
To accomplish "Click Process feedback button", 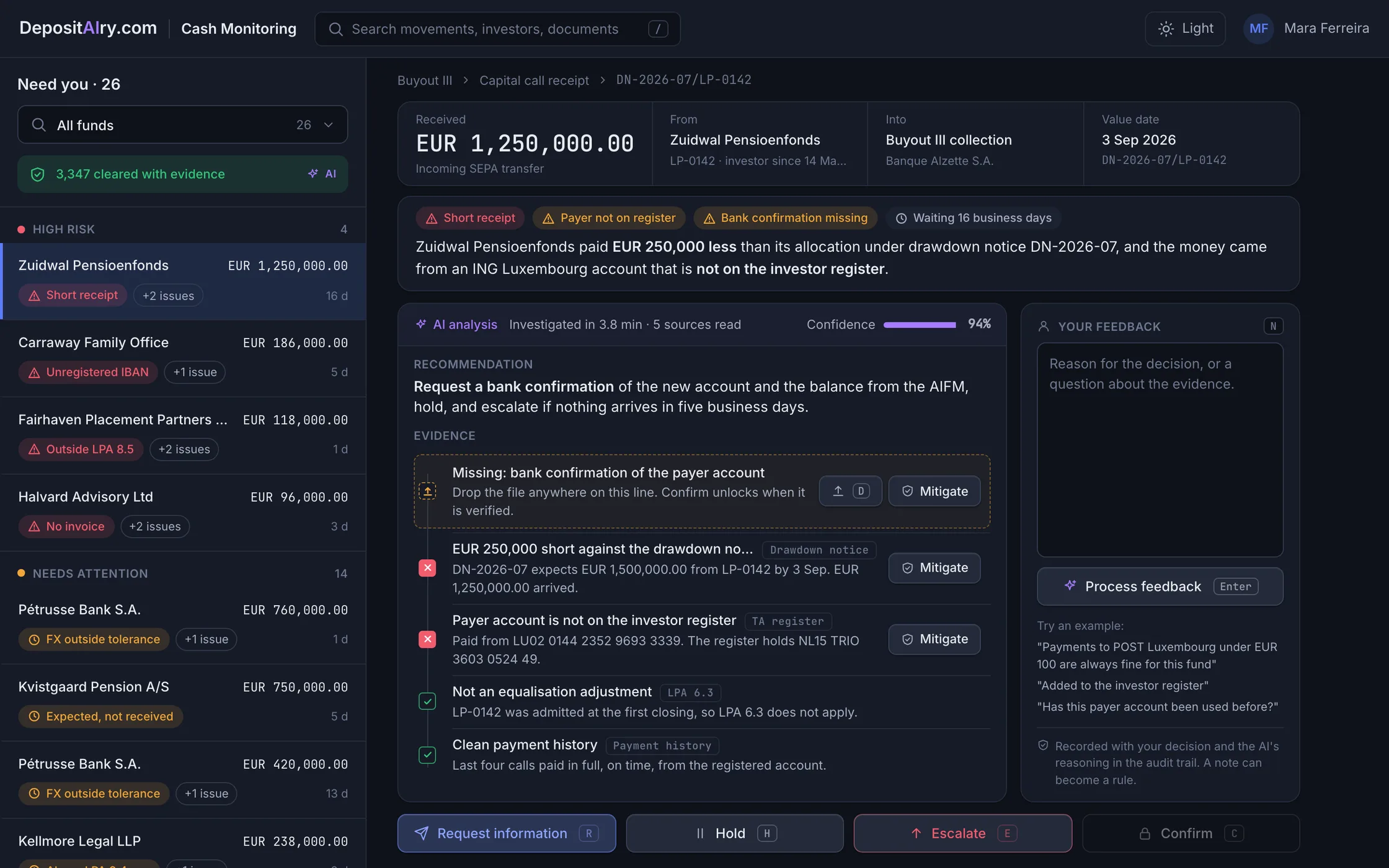I will pyautogui.click(x=1160, y=587).
